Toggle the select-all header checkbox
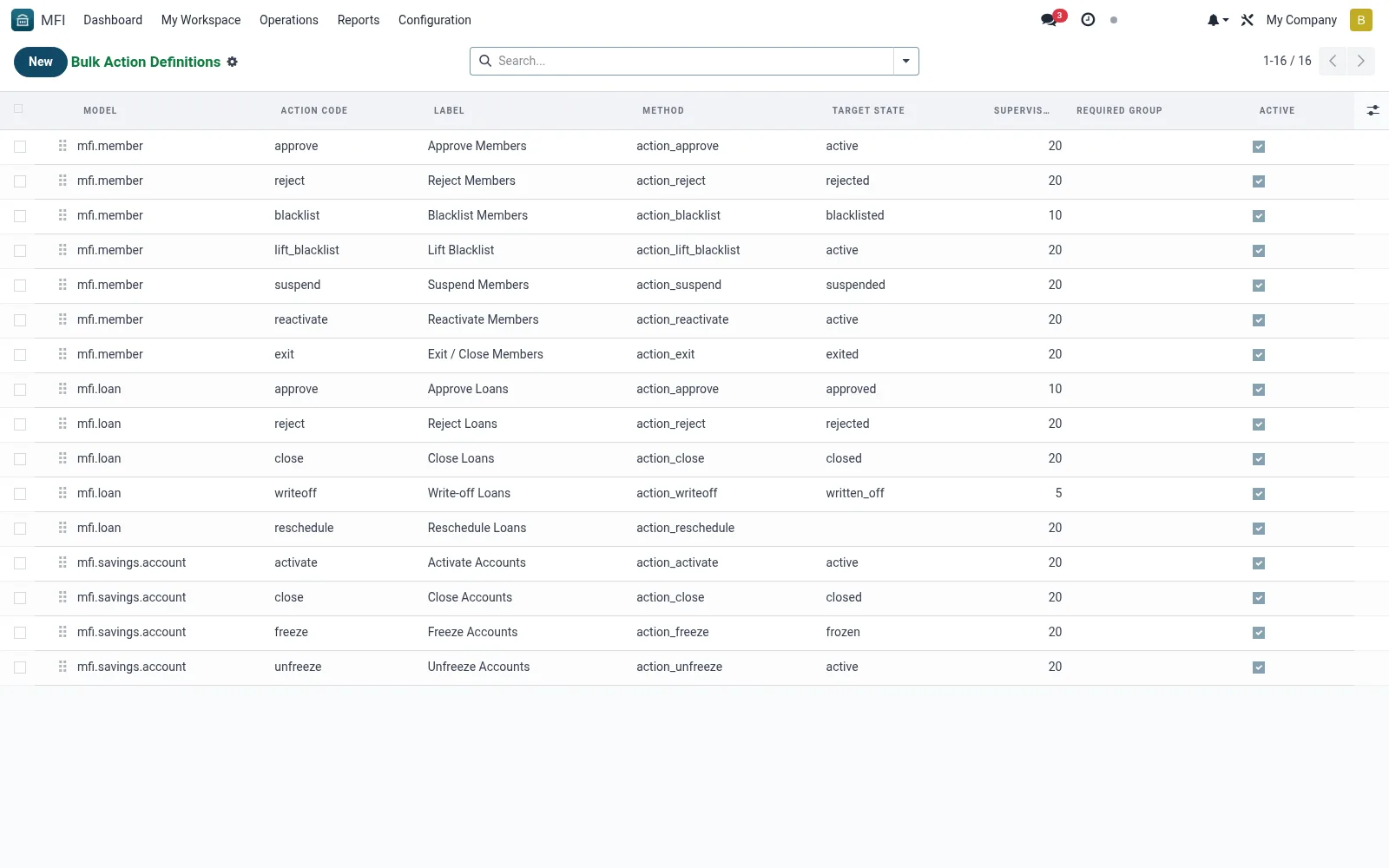This screenshot has width=1389, height=868. point(18,108)
